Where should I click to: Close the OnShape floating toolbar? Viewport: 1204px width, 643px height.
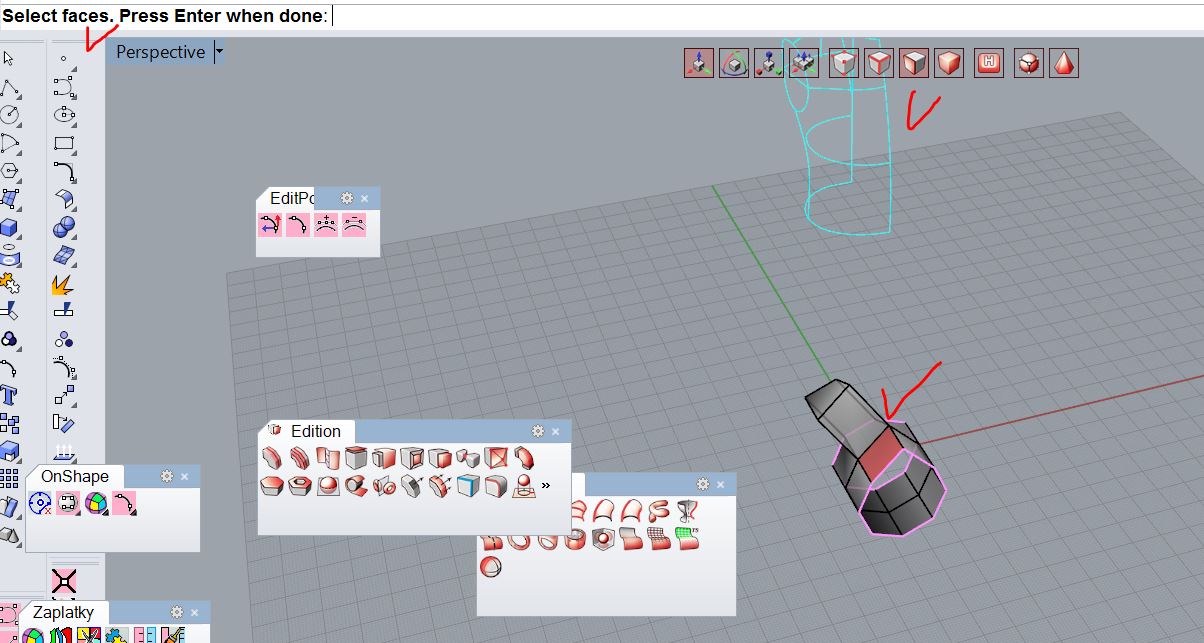(185, 477)
